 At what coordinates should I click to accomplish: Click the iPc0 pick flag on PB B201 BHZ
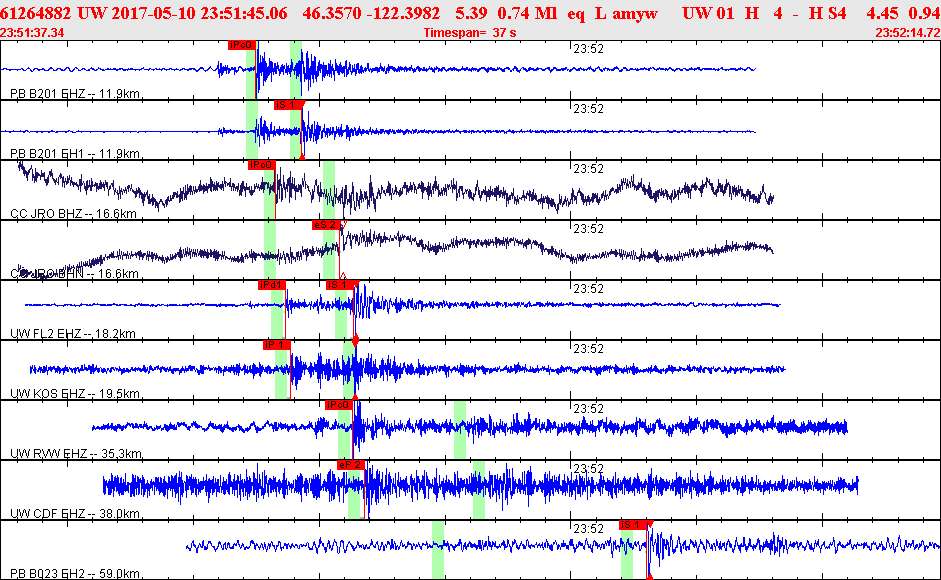coord(241,45)
